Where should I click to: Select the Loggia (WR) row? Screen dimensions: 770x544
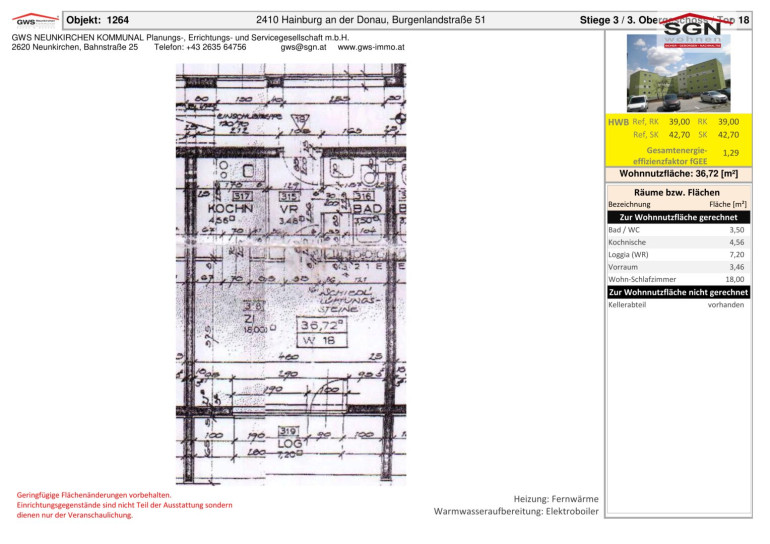click(x=678, y=255)
